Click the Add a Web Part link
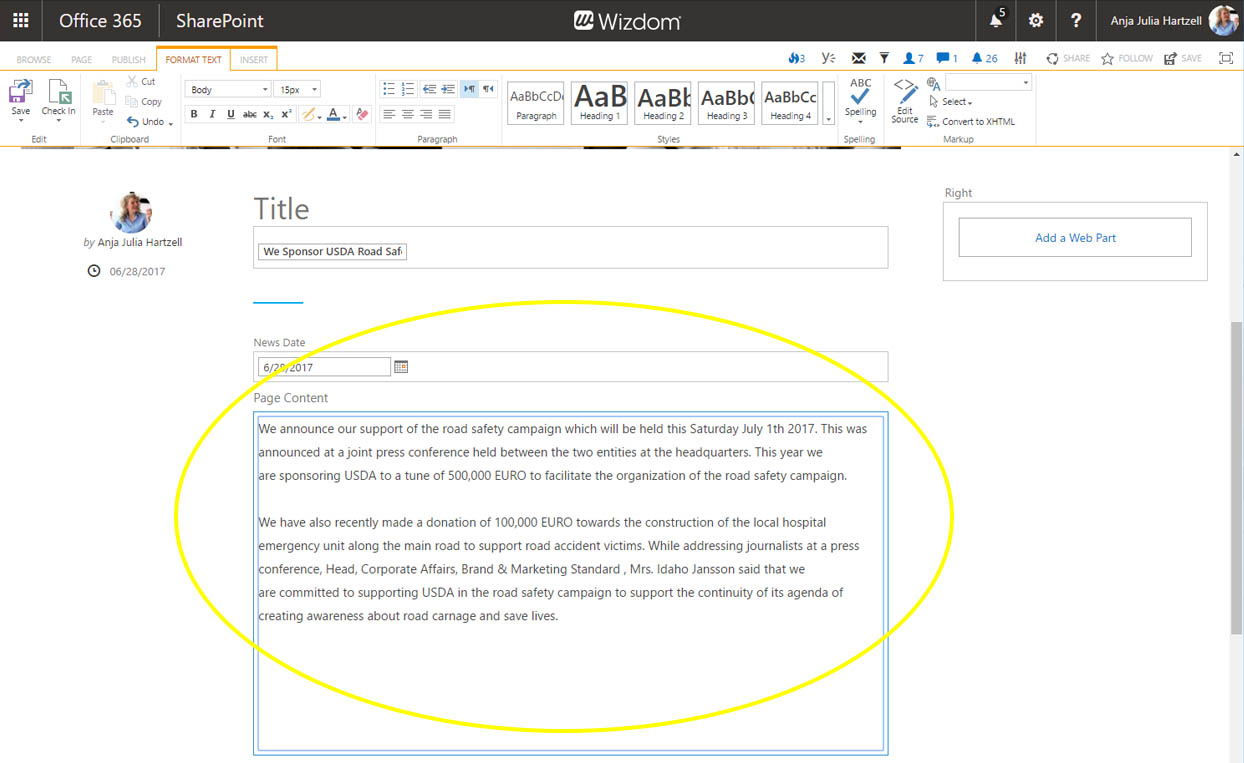 pyautogui.click(x=1075, y=238)
